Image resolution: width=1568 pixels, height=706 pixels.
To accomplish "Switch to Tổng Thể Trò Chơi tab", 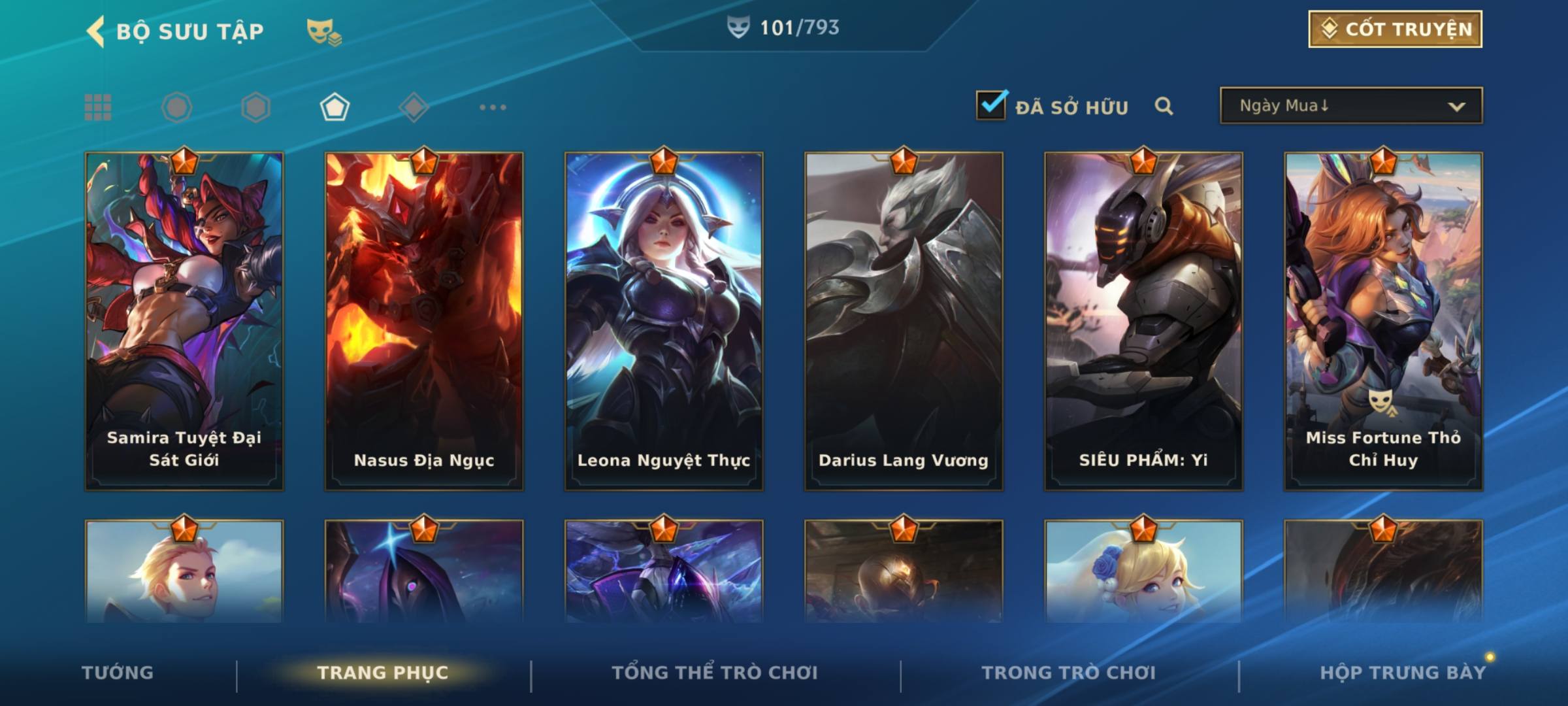I will tap(715, 673).
